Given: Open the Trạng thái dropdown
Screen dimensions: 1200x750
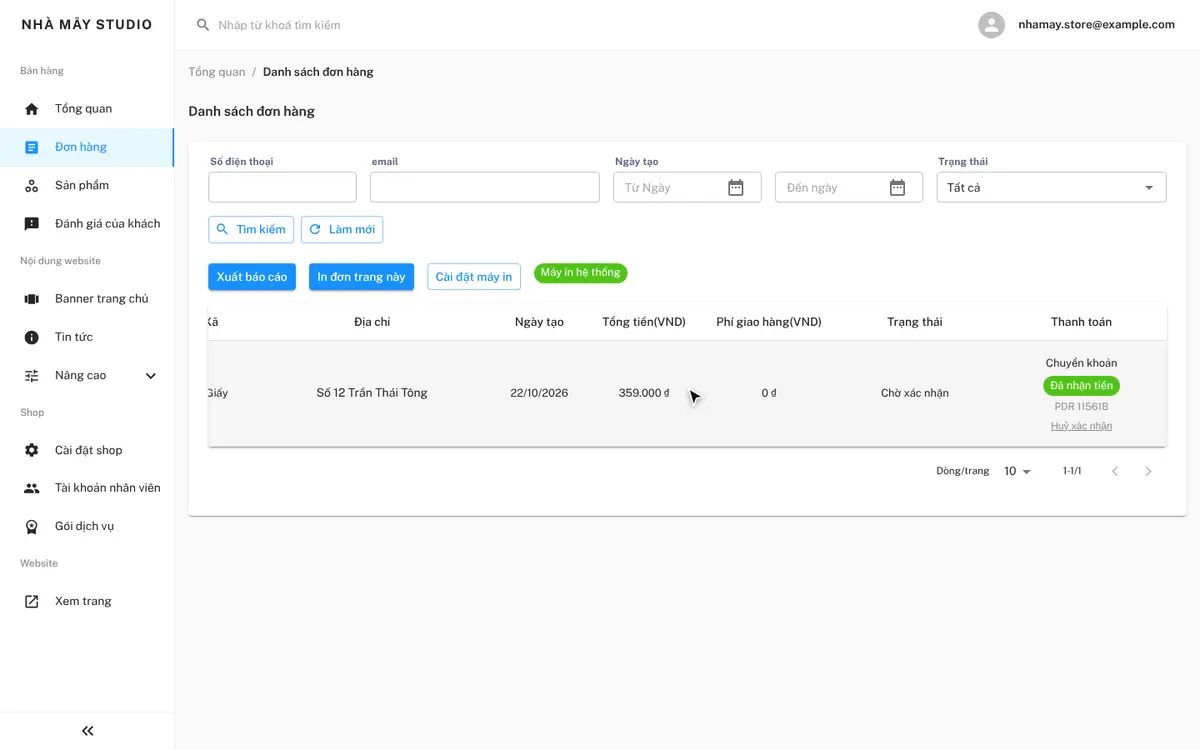Looking at the screenshot, I should point(1051,187).
